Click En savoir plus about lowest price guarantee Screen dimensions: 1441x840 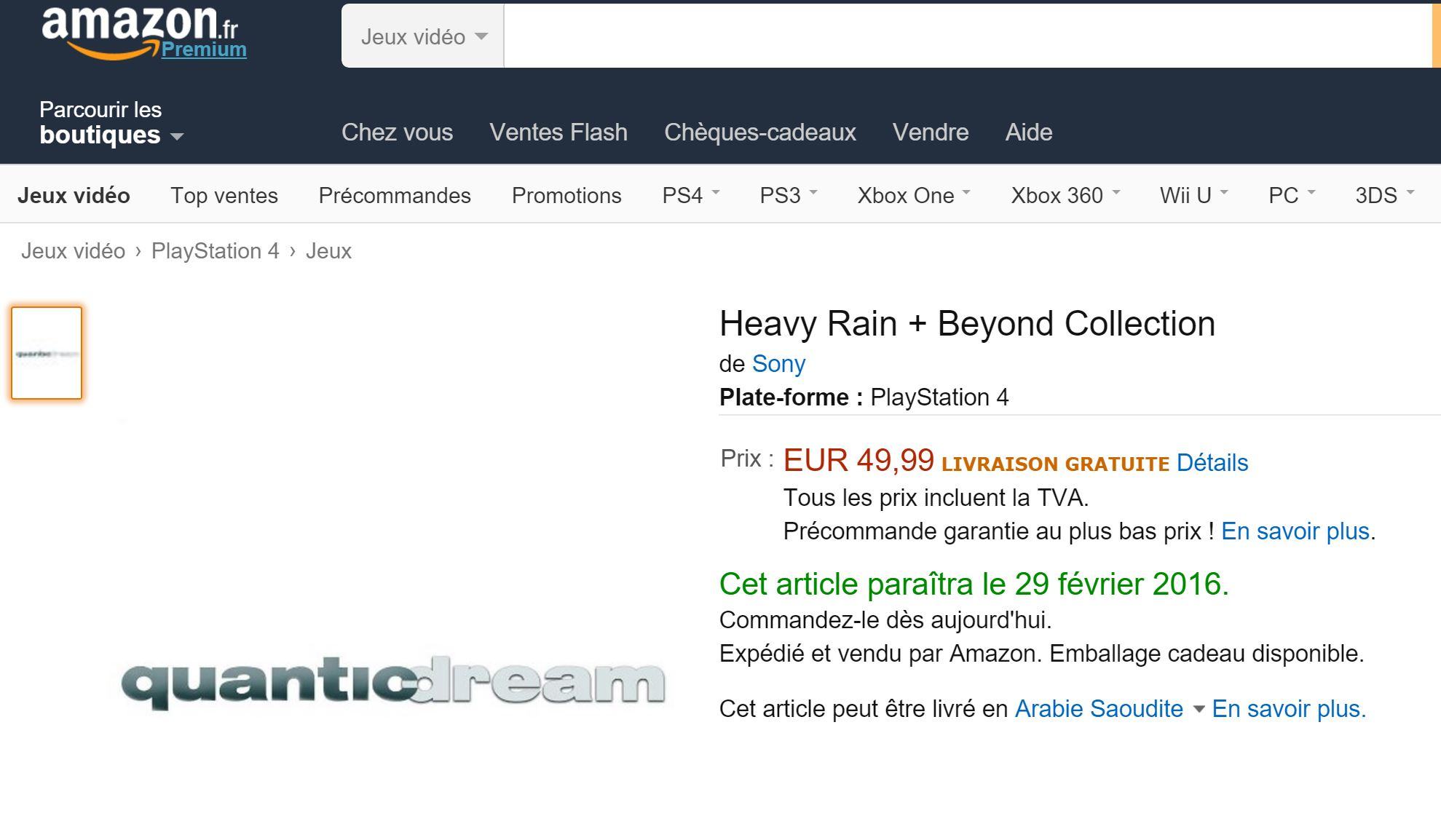(x=1295, y=531)
